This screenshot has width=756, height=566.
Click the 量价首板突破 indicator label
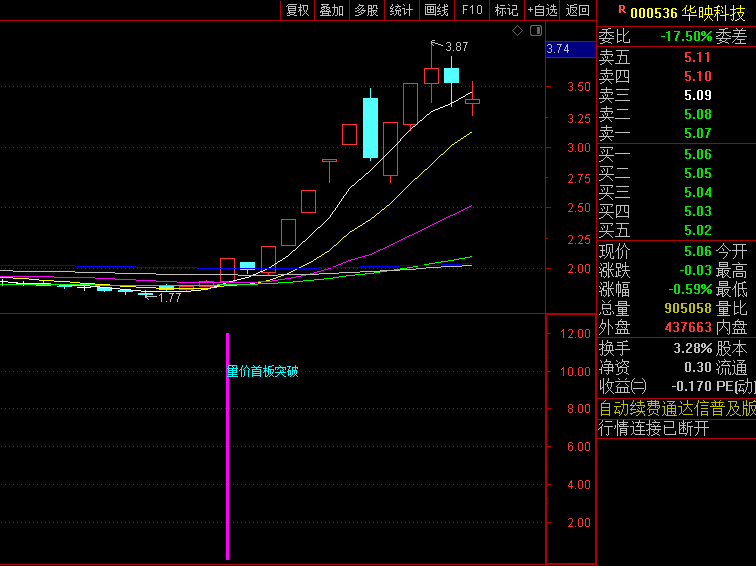(x=262, y=371)
